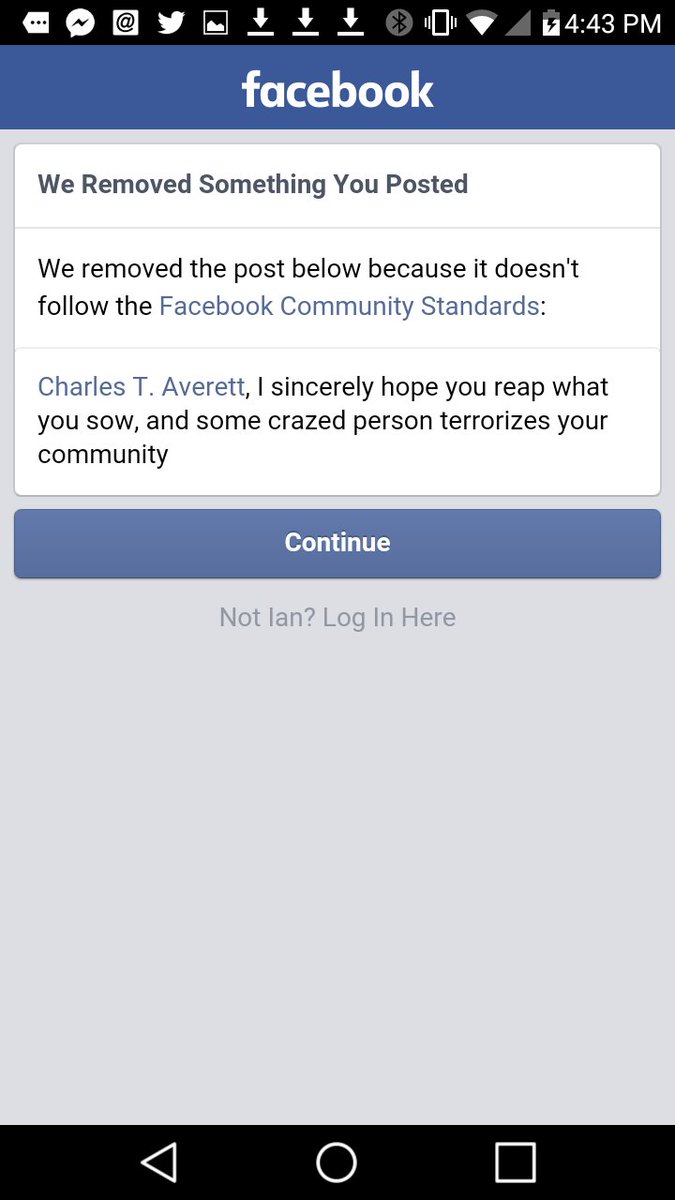Screen dimensions: 675x1200
Task: Tap the email @ notification icon
Action: pyautogui.click(x=126, y=21)
